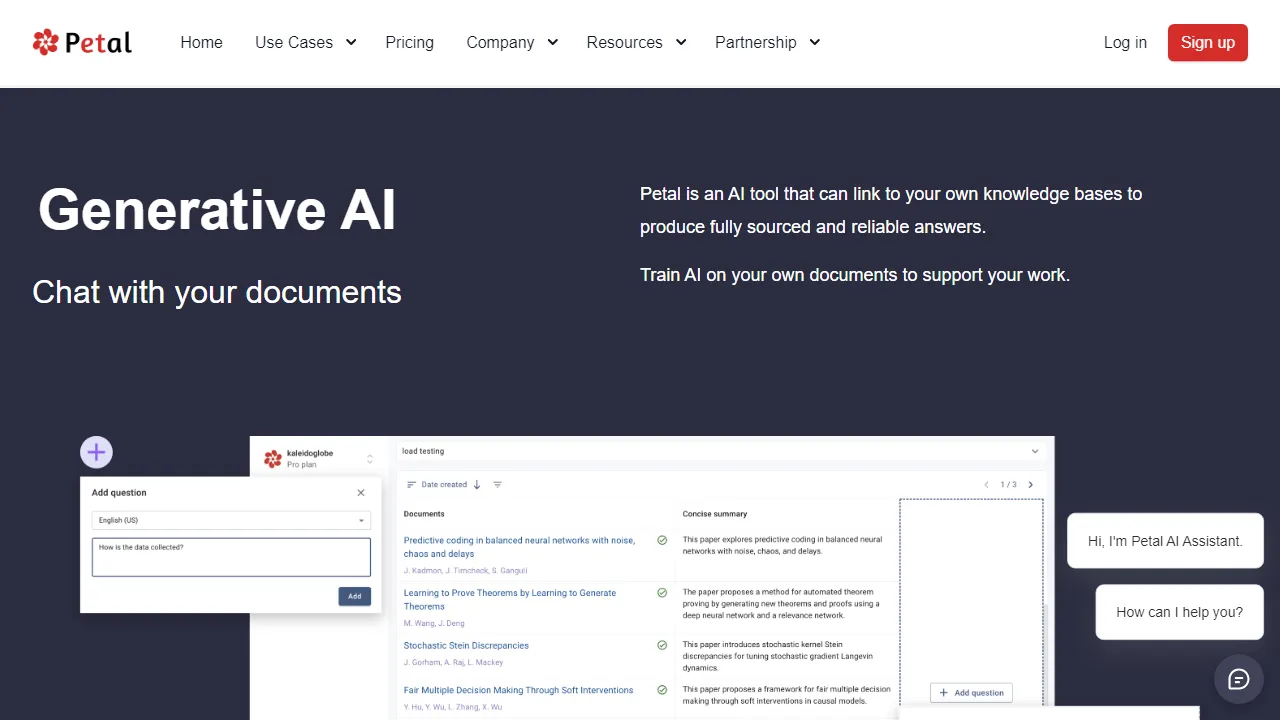Click the Petal flower logo
1280x720 pixels.
(45, 42)
